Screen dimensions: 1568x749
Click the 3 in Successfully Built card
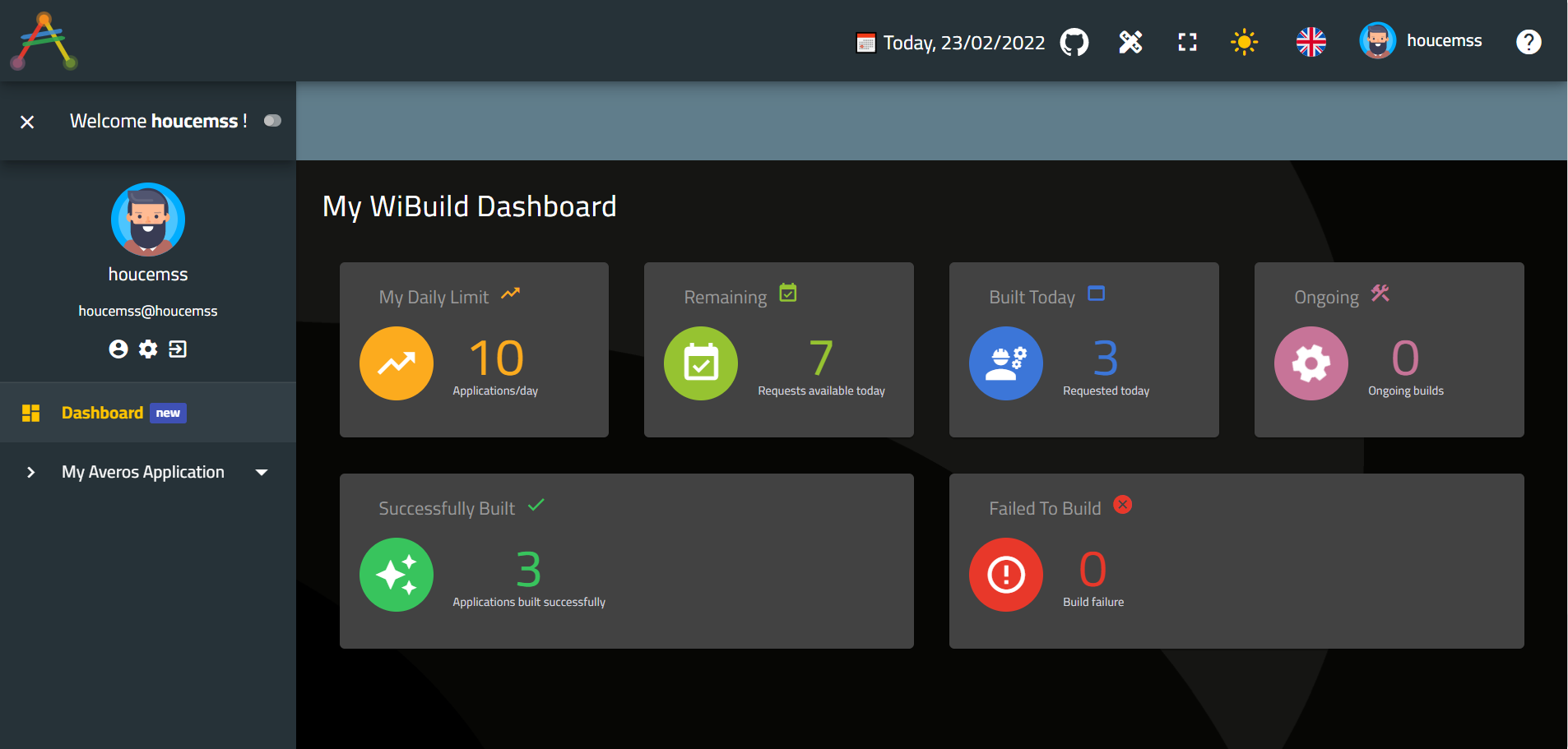tap(528, 570)
